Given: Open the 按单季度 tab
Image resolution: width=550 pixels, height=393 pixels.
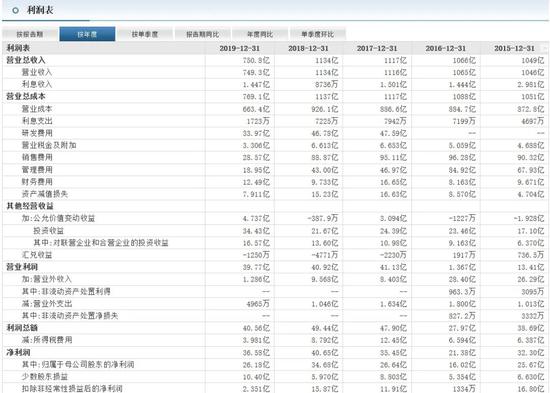Looking at the screenshot, I should pyautogui.click(x=145, y=34).
